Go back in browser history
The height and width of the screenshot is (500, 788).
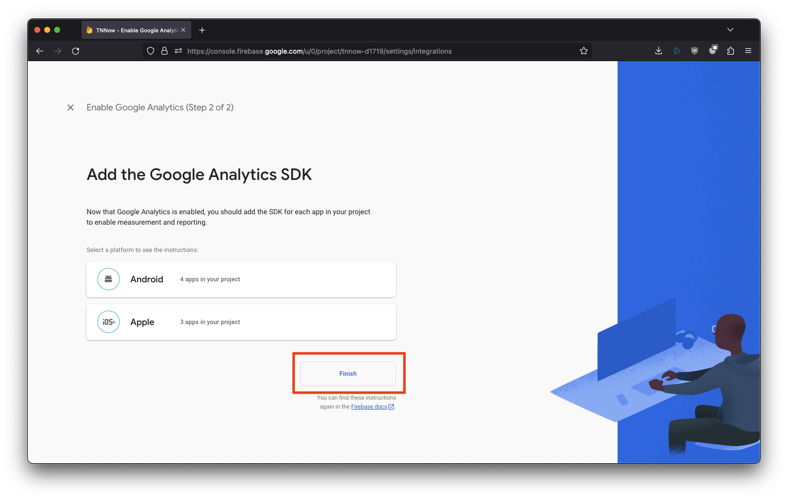pos(40,51)
